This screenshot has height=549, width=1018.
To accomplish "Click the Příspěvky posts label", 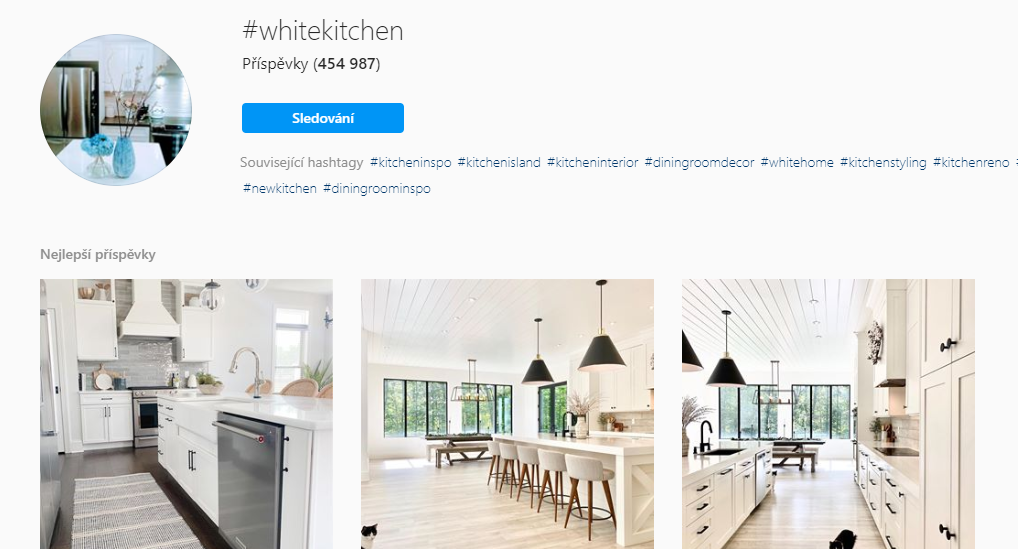I will point(275,64).
